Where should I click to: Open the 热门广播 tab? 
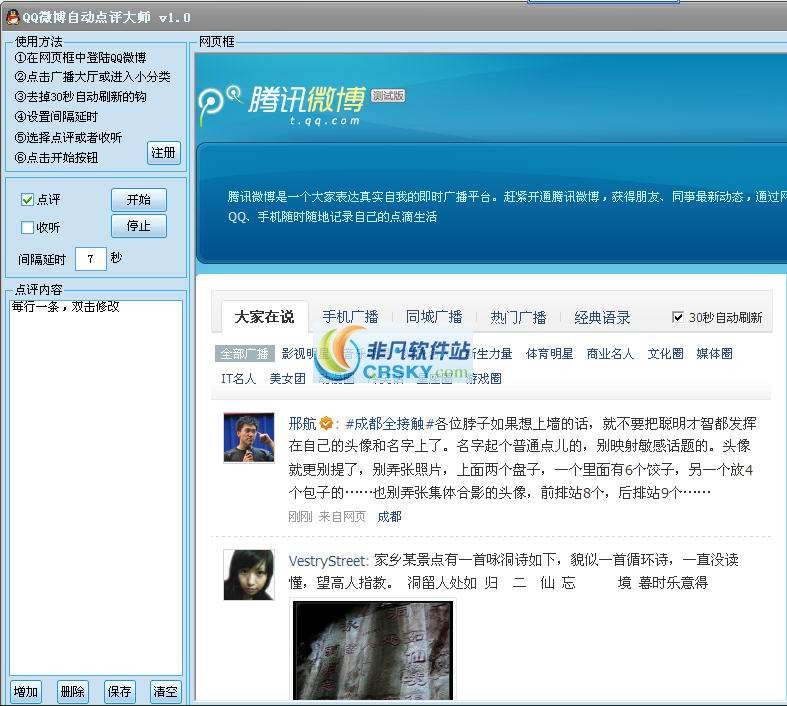coord(518,317)
